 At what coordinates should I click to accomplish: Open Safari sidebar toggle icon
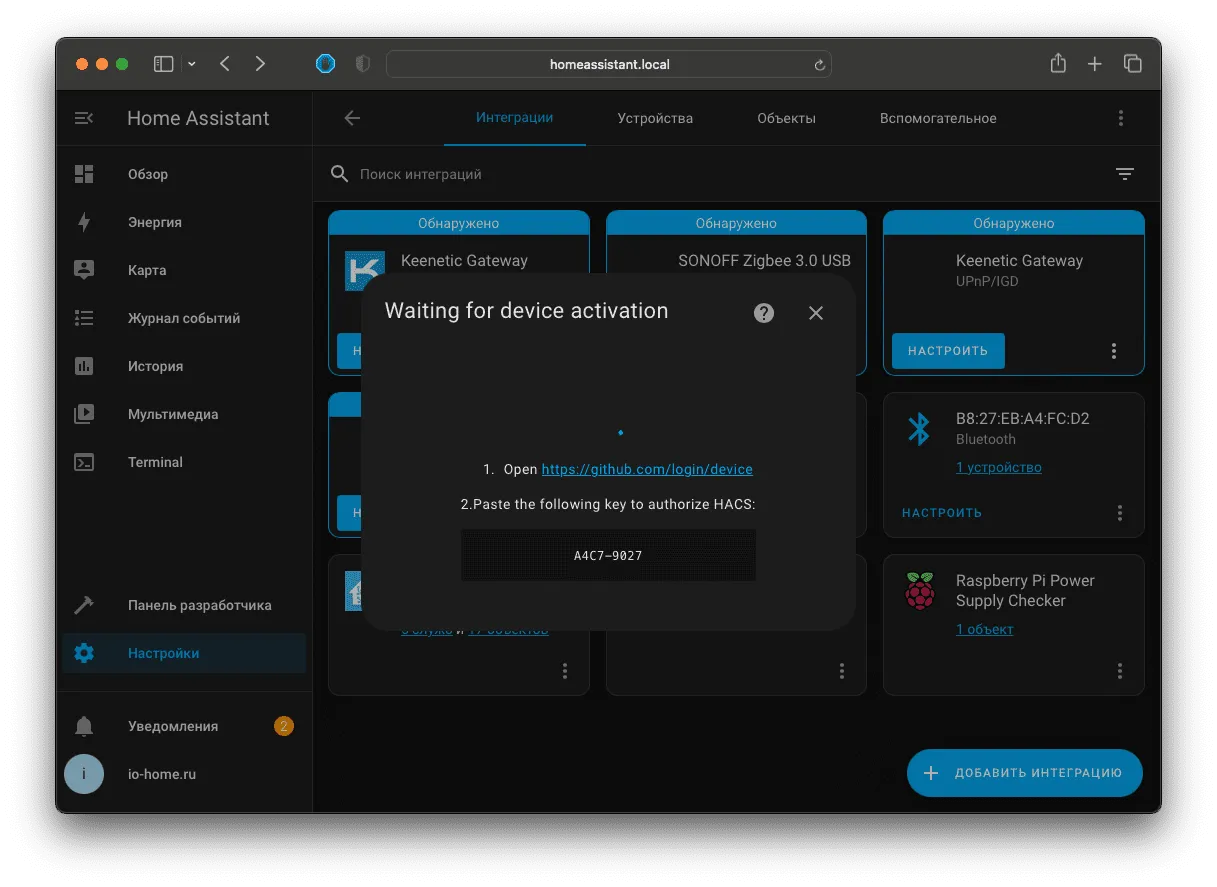[163, 64]
